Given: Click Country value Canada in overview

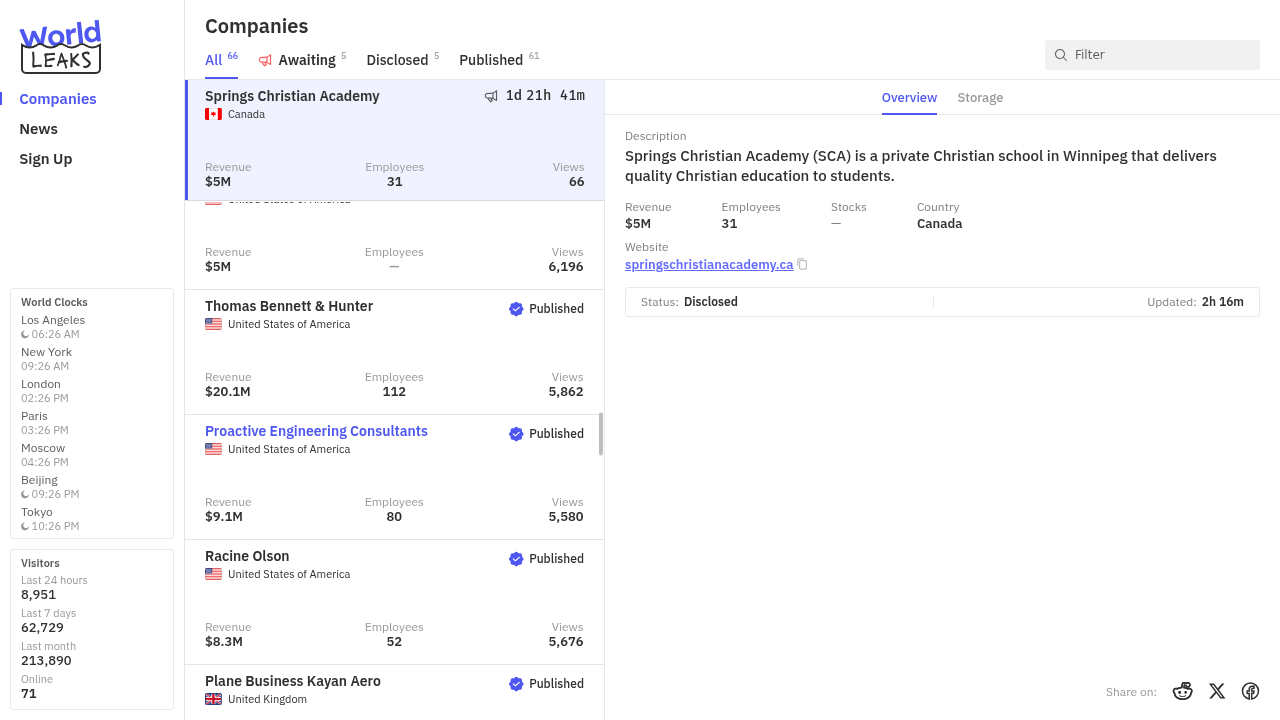Looking at the screenshot, I should pos(940,224).
